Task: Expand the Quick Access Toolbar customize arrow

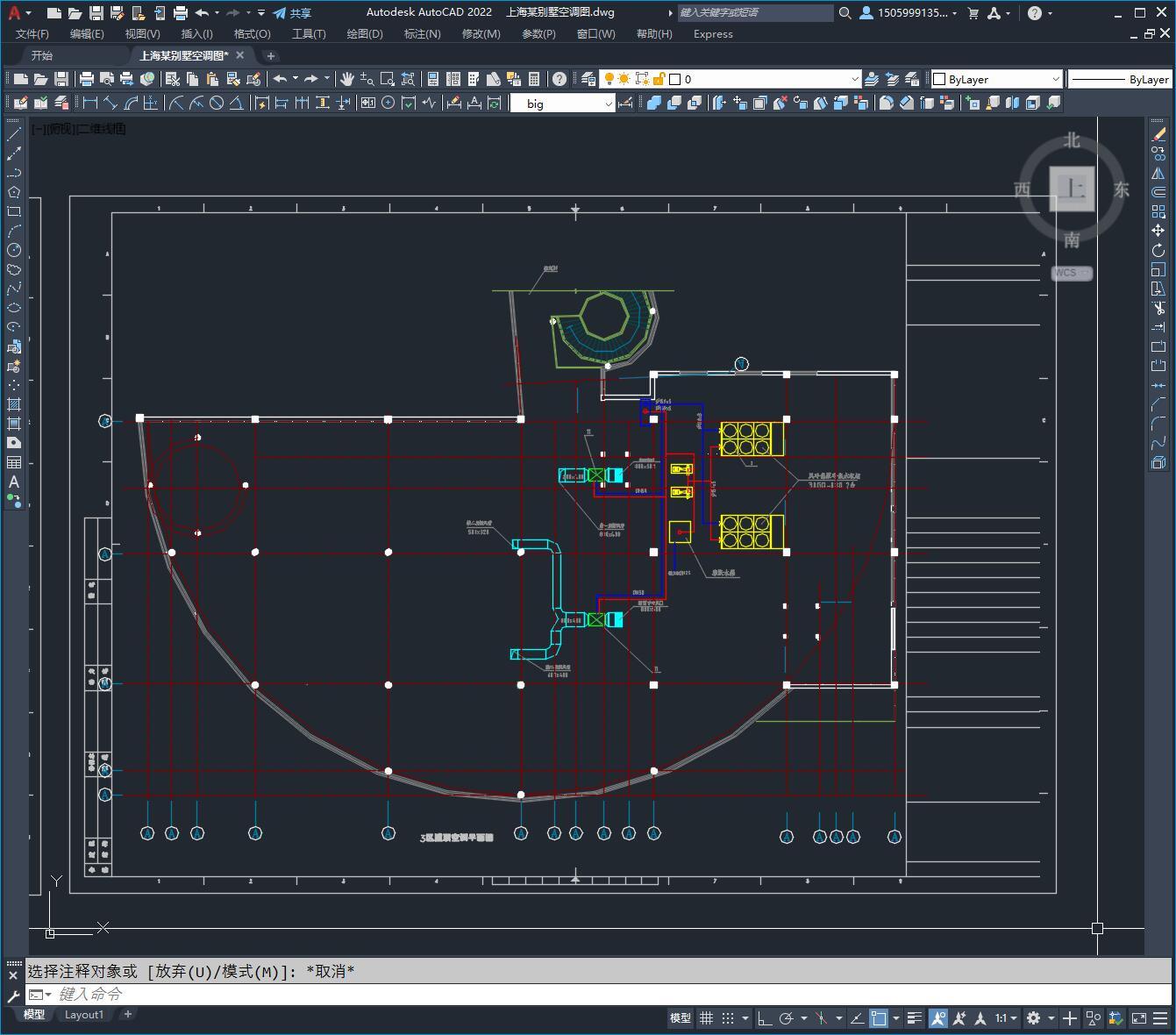Action: coord(261,13)
